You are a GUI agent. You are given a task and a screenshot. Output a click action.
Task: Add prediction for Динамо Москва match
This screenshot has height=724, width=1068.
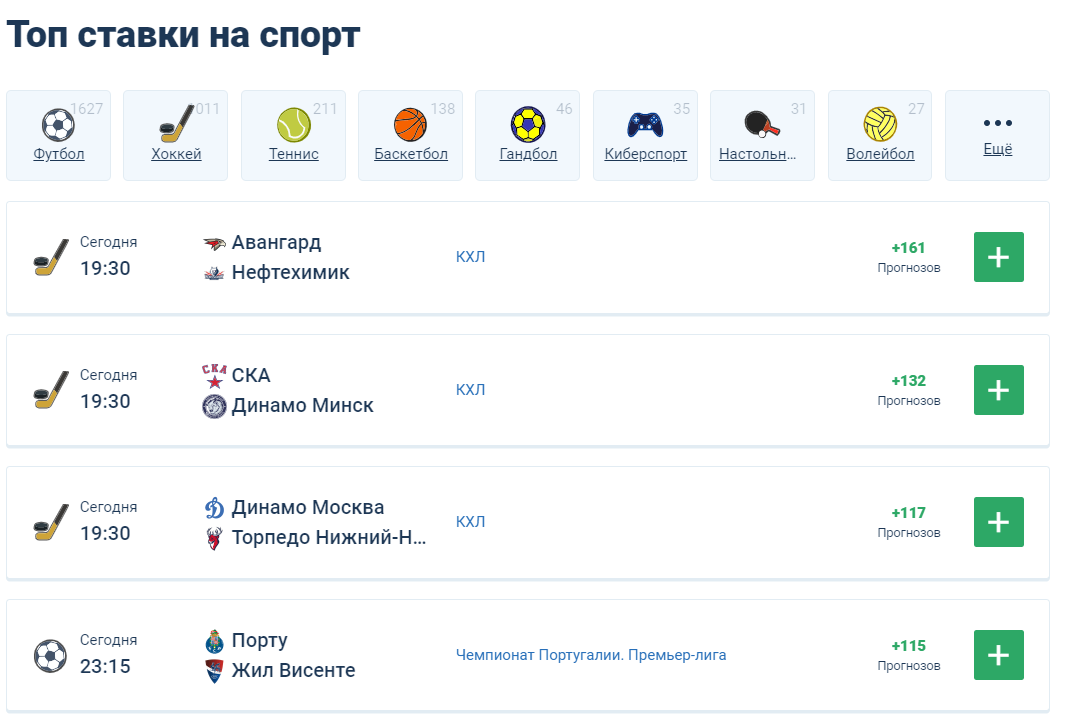(999, 522)
